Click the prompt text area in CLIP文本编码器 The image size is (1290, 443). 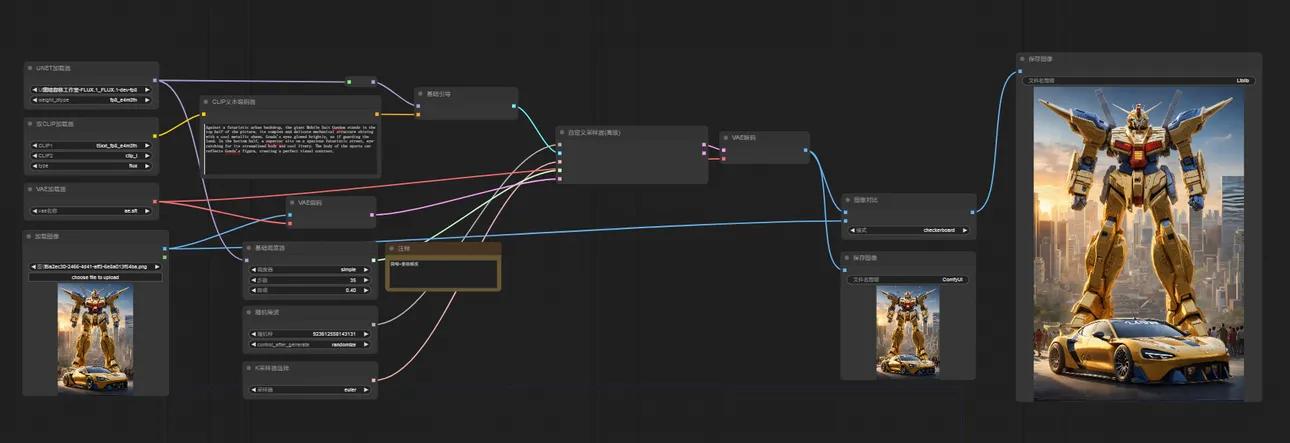290,148
